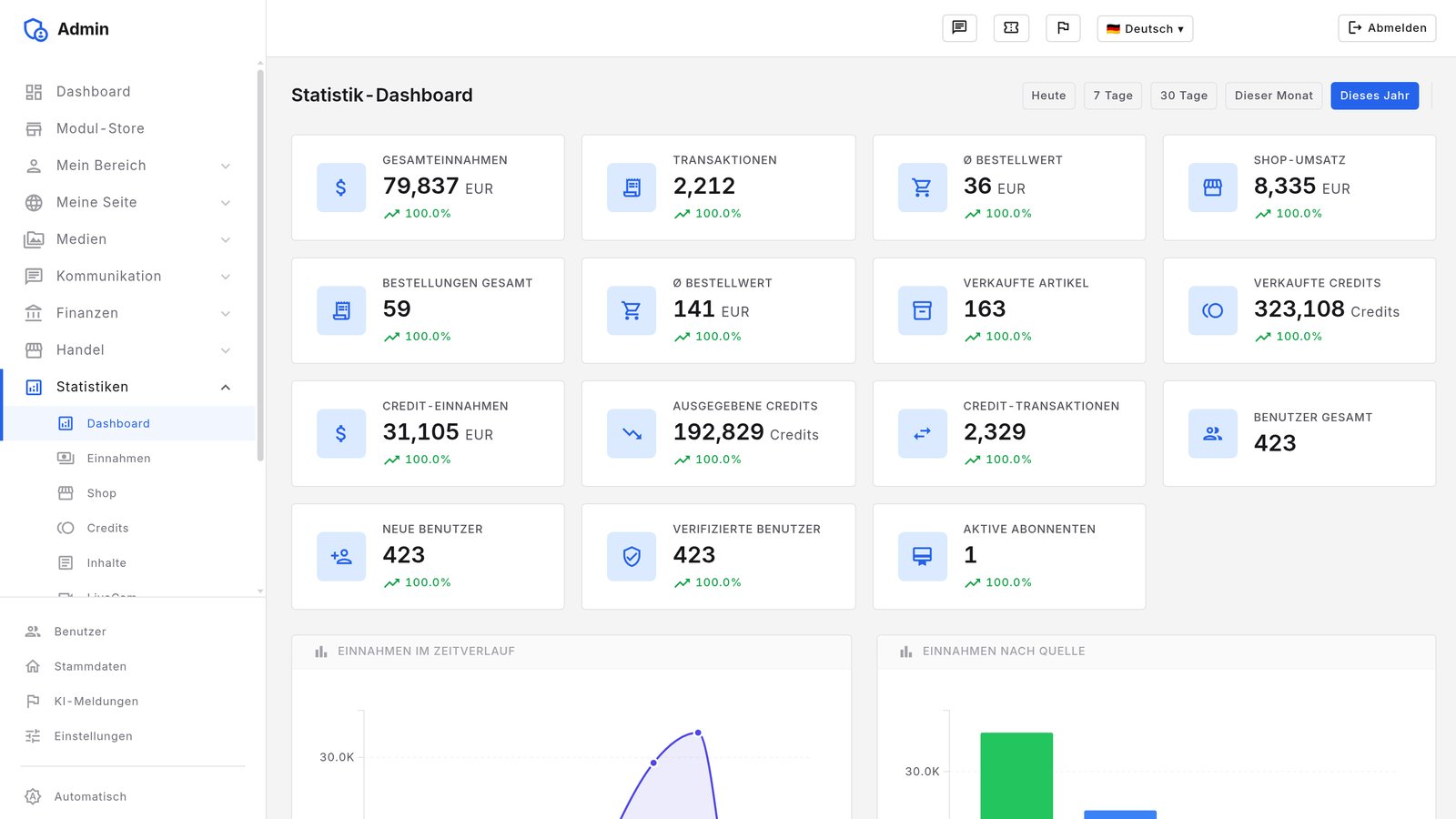Expand the Meine Seite menu
Image resolution: width=1456 pixels, height=819 pixels.
click(128, 202)
